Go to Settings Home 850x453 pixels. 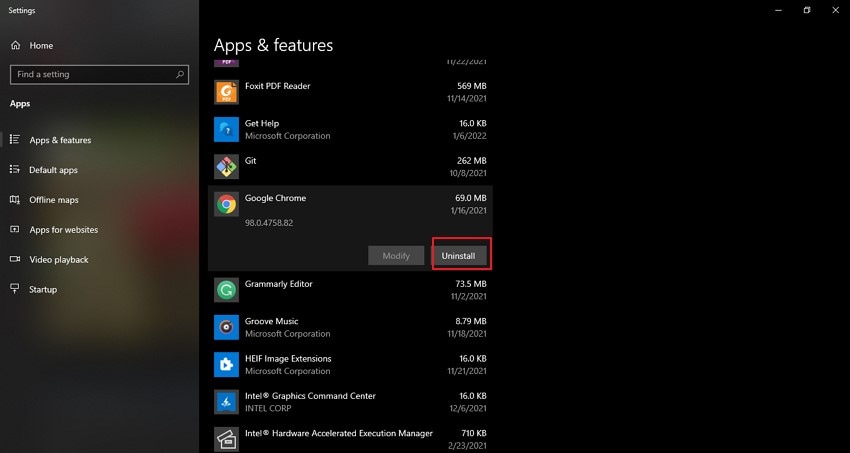click(x=41, y=46)
